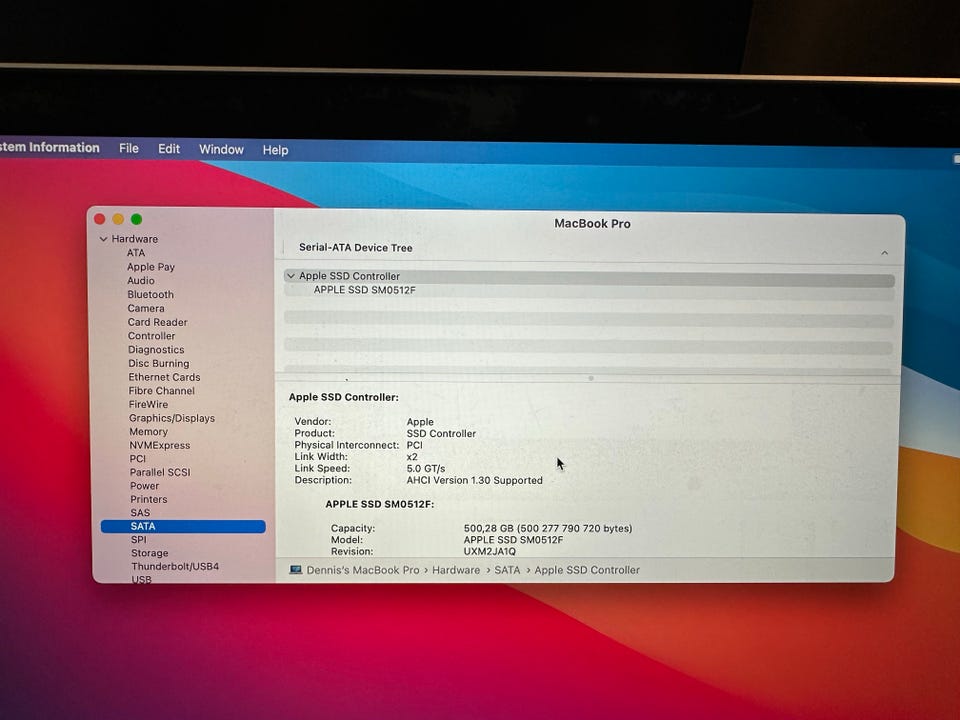Click SATA in the path bar
Viewport: 960px width, 720px height.
[508, 570]
